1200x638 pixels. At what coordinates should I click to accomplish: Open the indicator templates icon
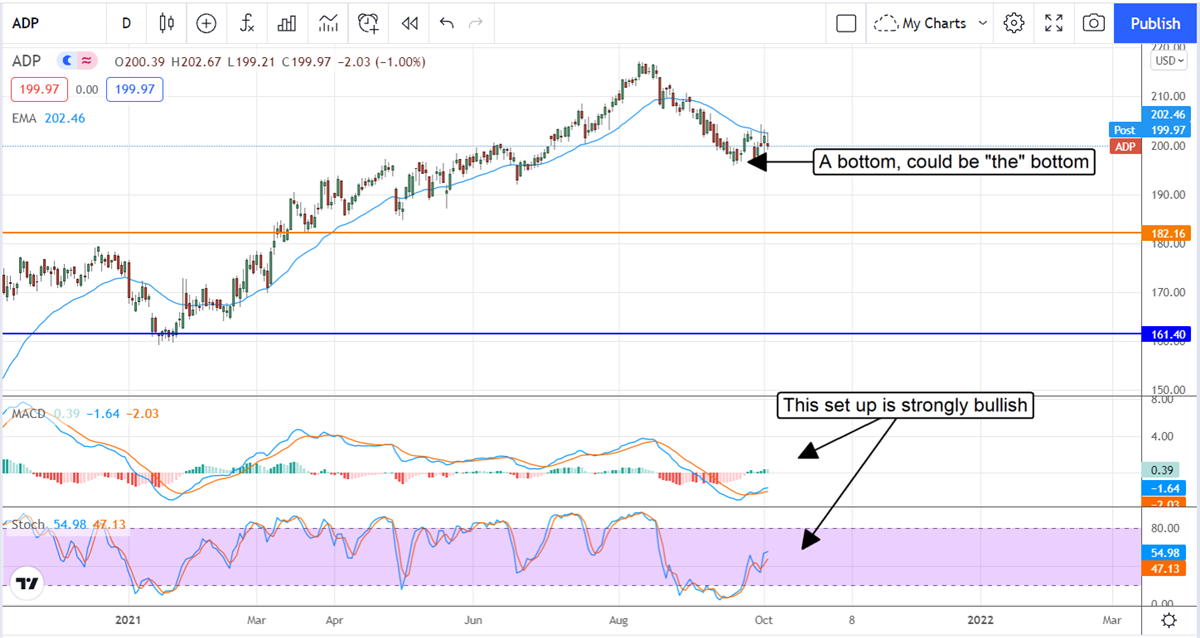click(328, 22)
